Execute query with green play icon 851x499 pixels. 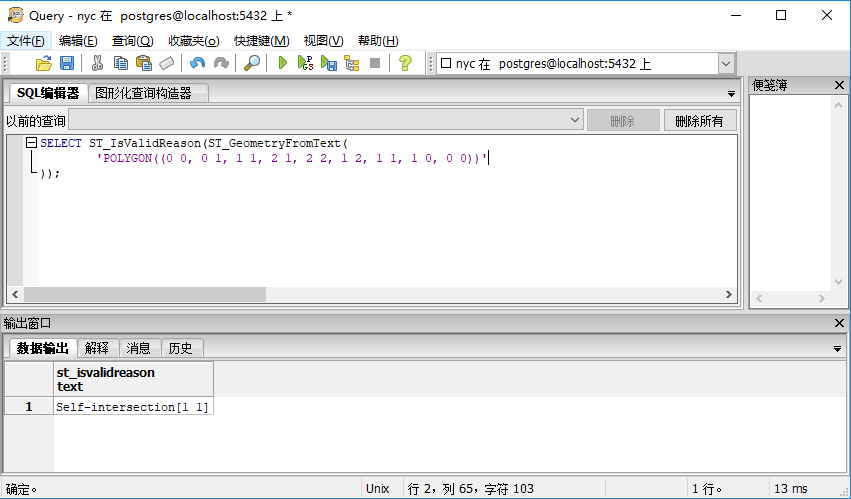pos(282,64)
